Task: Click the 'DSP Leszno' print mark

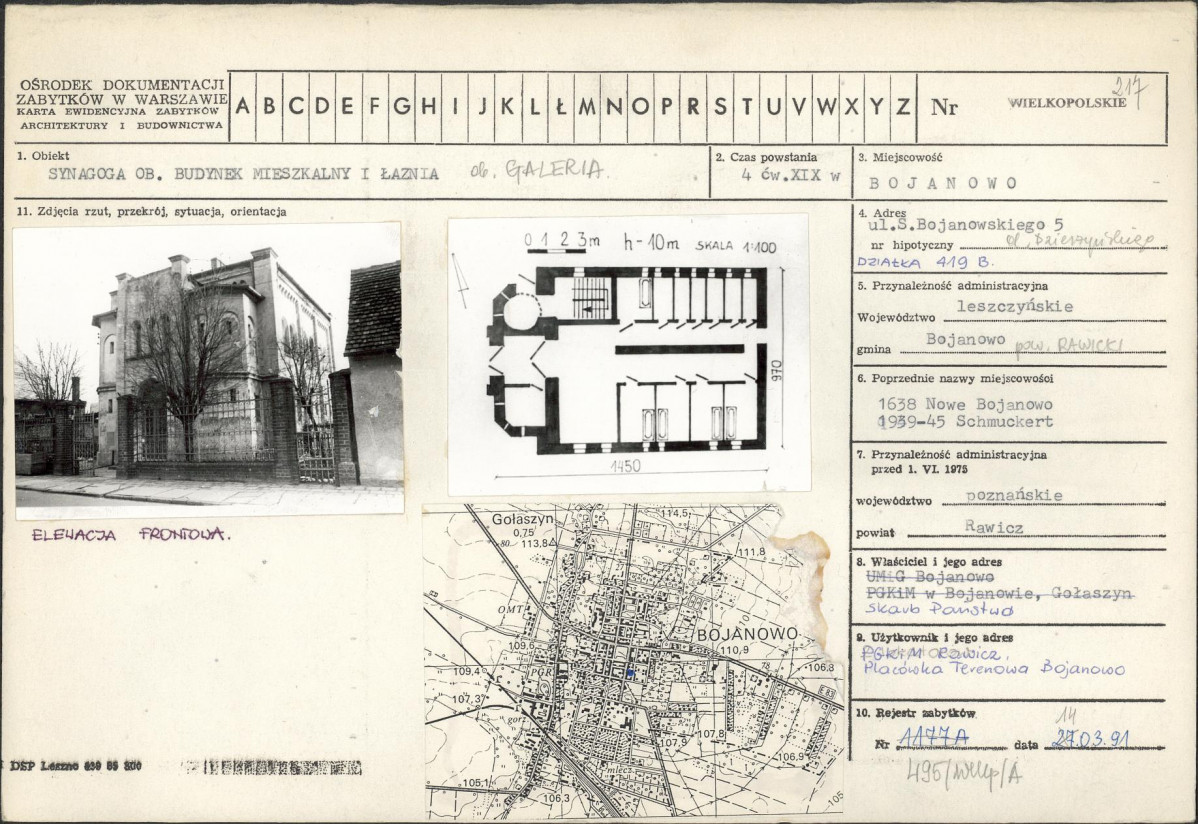Action: (x=76, y=765)
